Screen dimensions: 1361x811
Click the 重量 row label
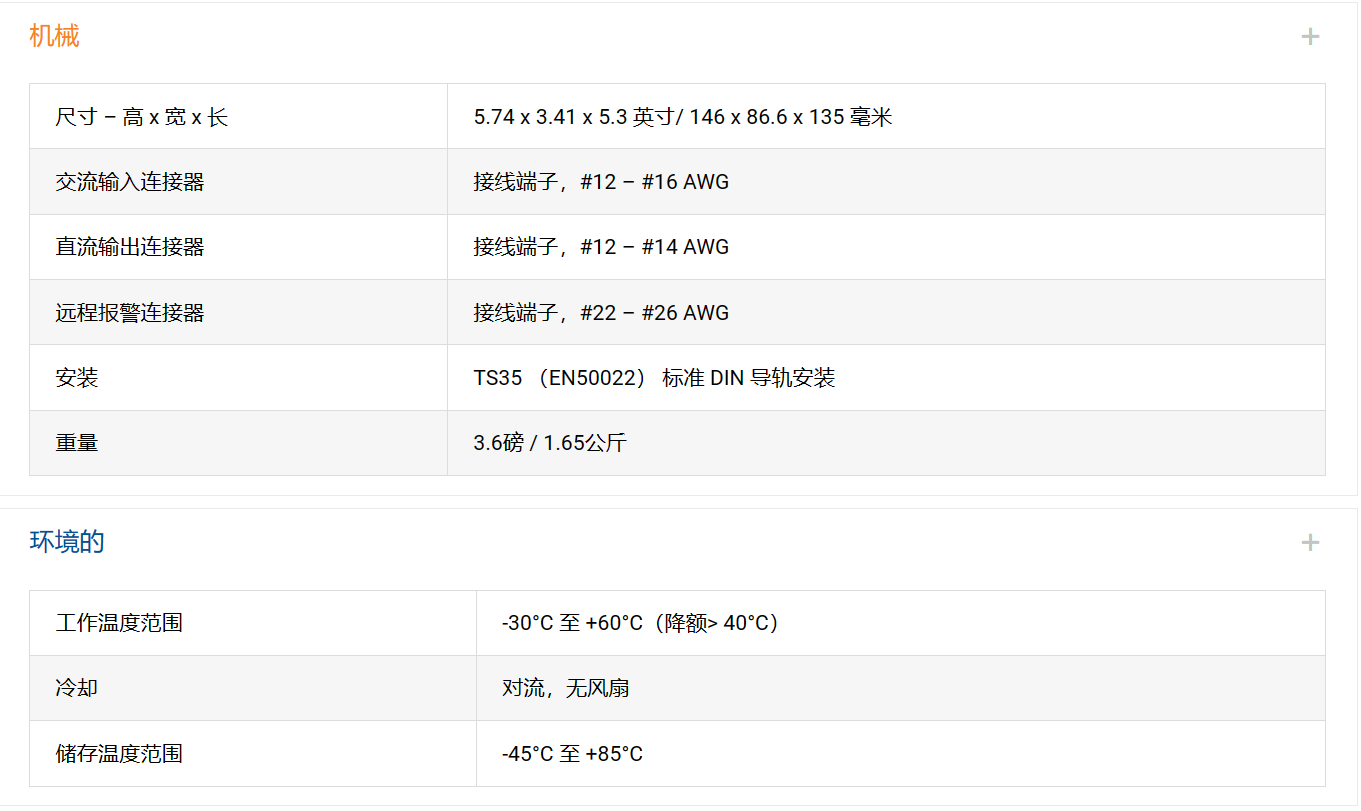click(77, 443)
